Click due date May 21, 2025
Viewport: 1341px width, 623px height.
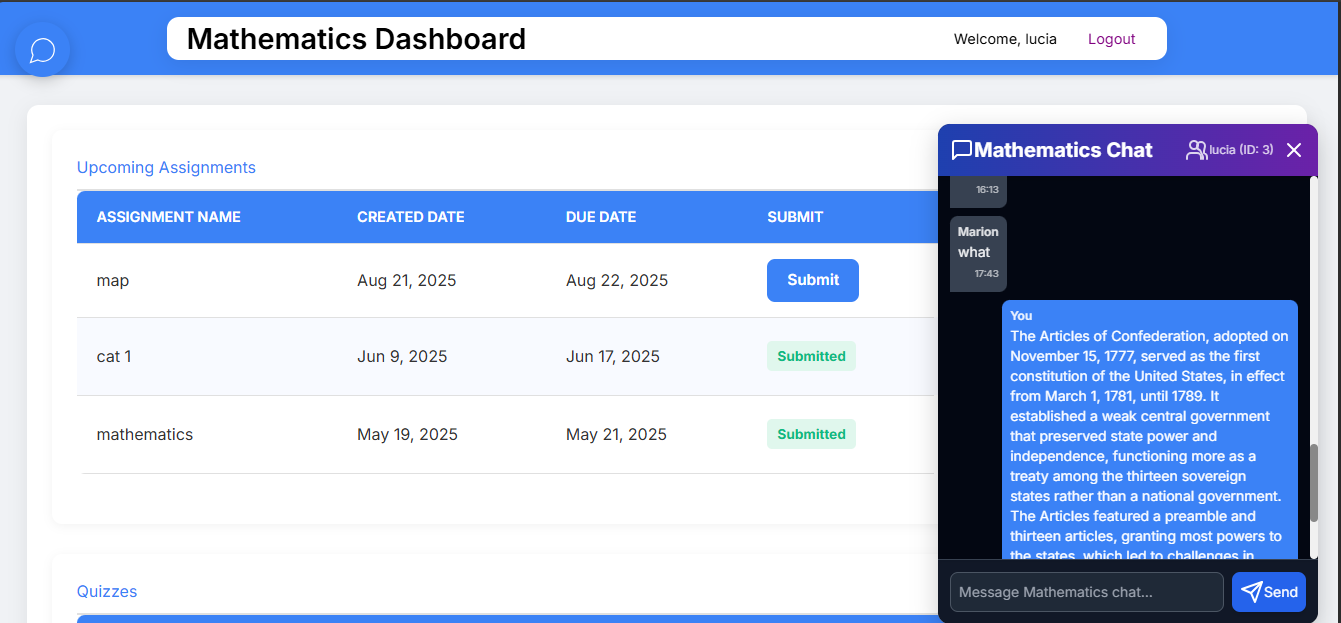616,435
